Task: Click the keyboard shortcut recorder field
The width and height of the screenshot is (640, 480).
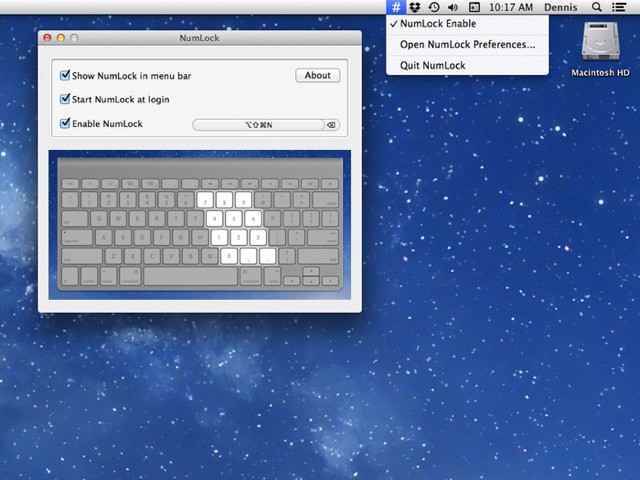Action: (258, 125)
